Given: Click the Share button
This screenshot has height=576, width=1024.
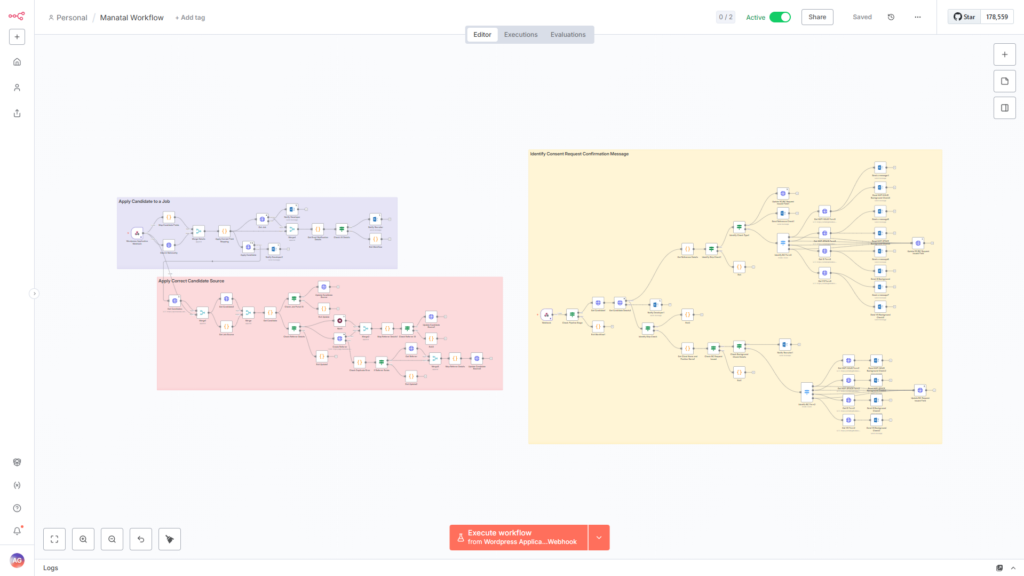Looking at the screenshot, I should point(817,17).
